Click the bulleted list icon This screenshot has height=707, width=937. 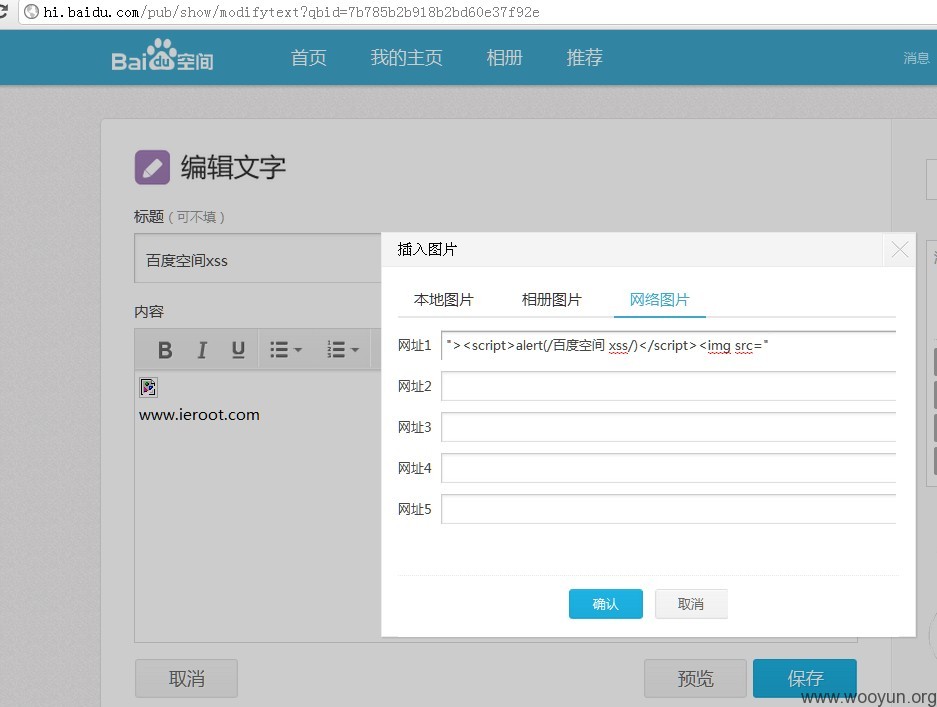[x=279, y=350]
